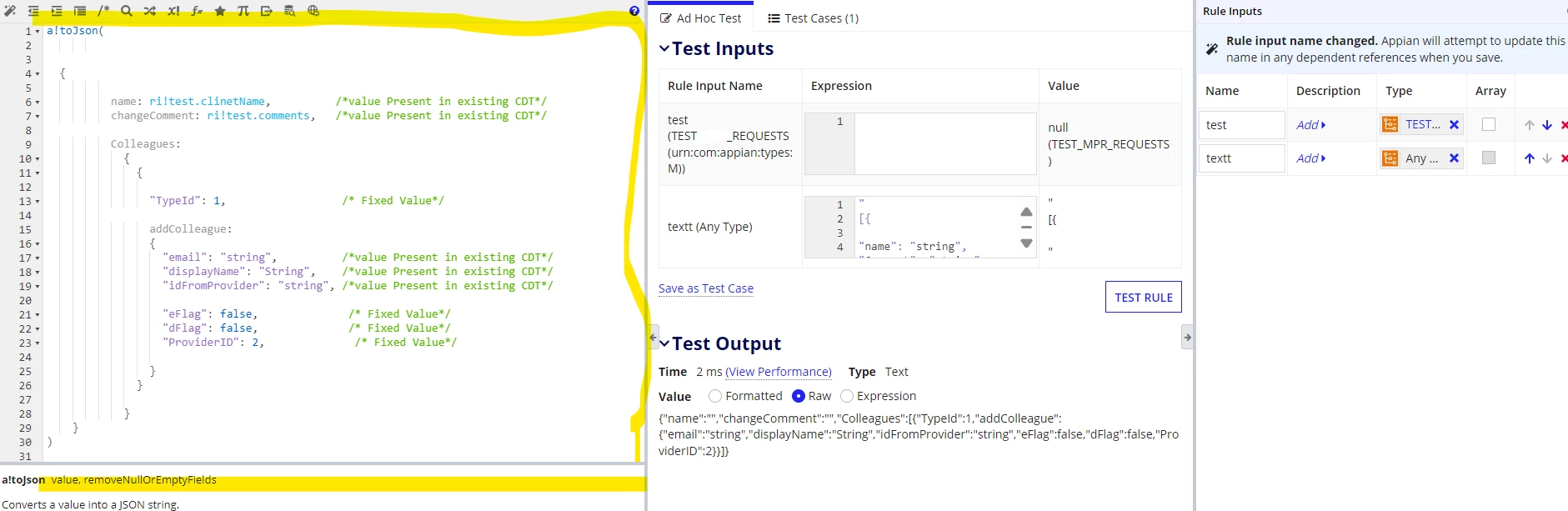Select Formatted value radio button
1568x511 pixels.
click(x=715, y=396)
